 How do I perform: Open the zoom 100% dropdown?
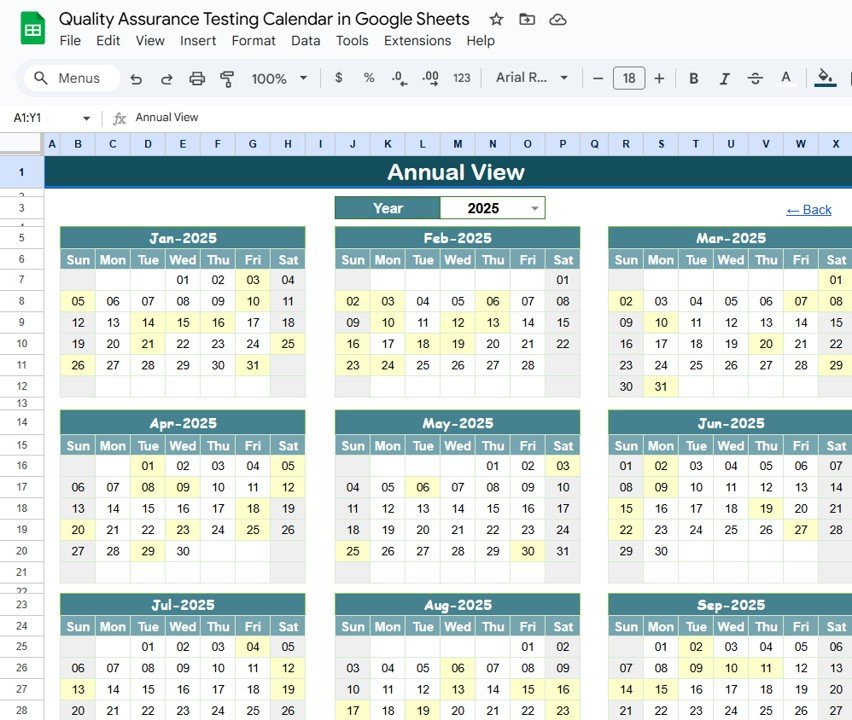277,78
